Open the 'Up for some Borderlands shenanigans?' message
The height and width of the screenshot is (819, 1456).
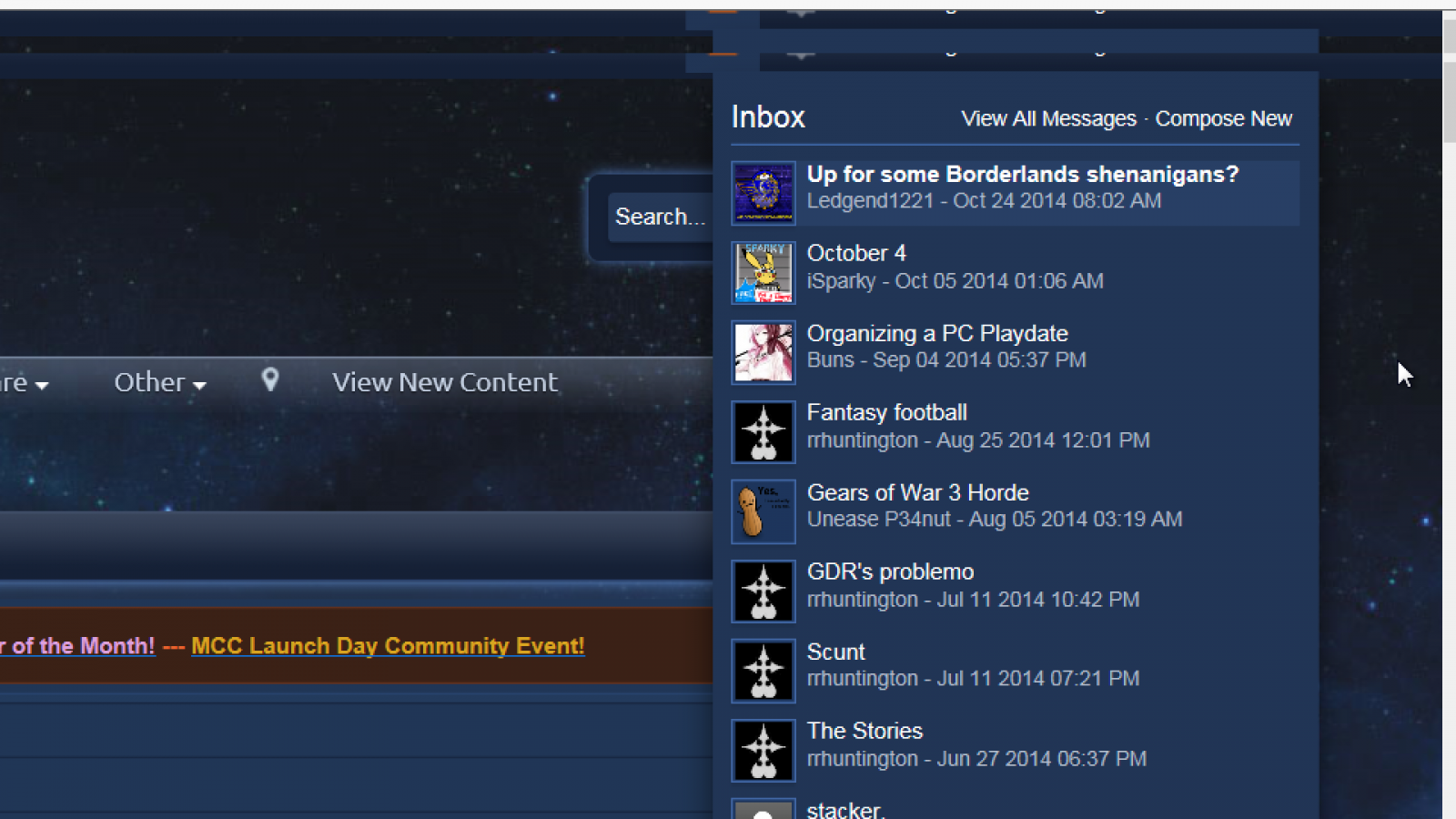1023,175
